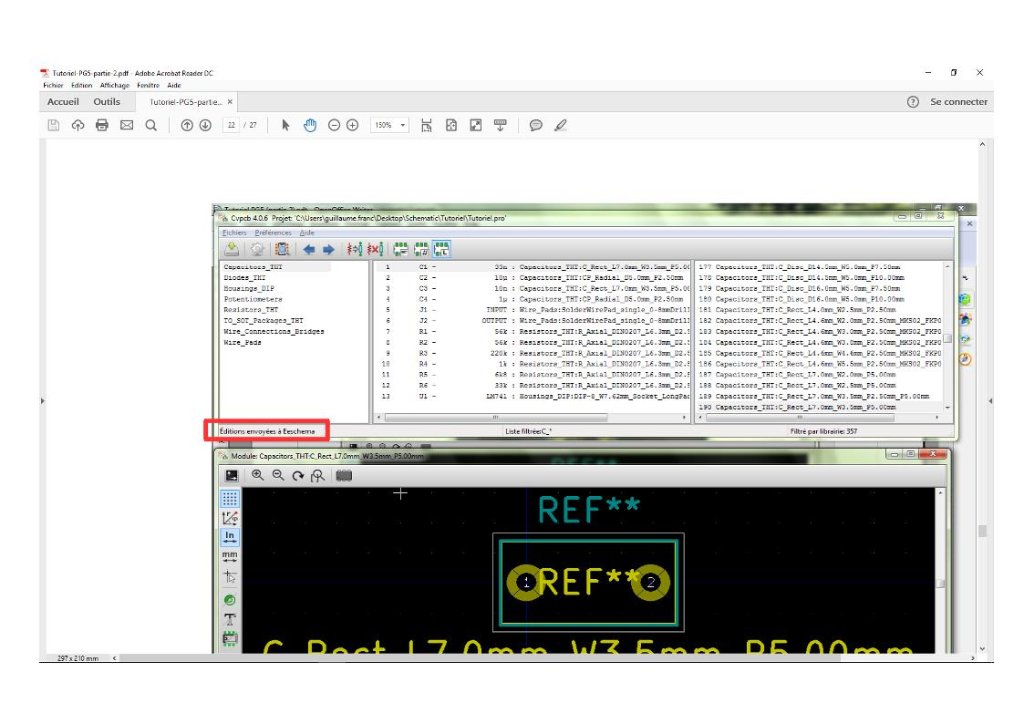Open the search magnifier tool

pos(151,125)
